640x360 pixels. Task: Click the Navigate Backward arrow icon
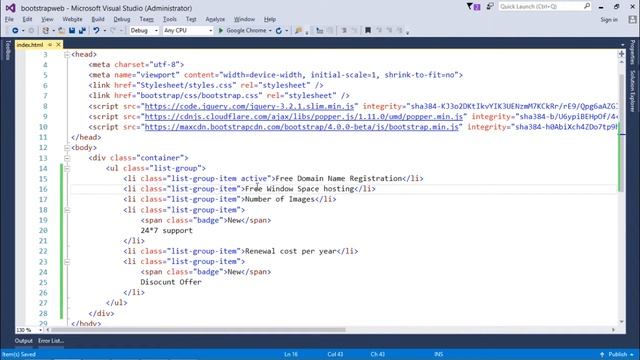pyautogui.click(x=15, y=31)
